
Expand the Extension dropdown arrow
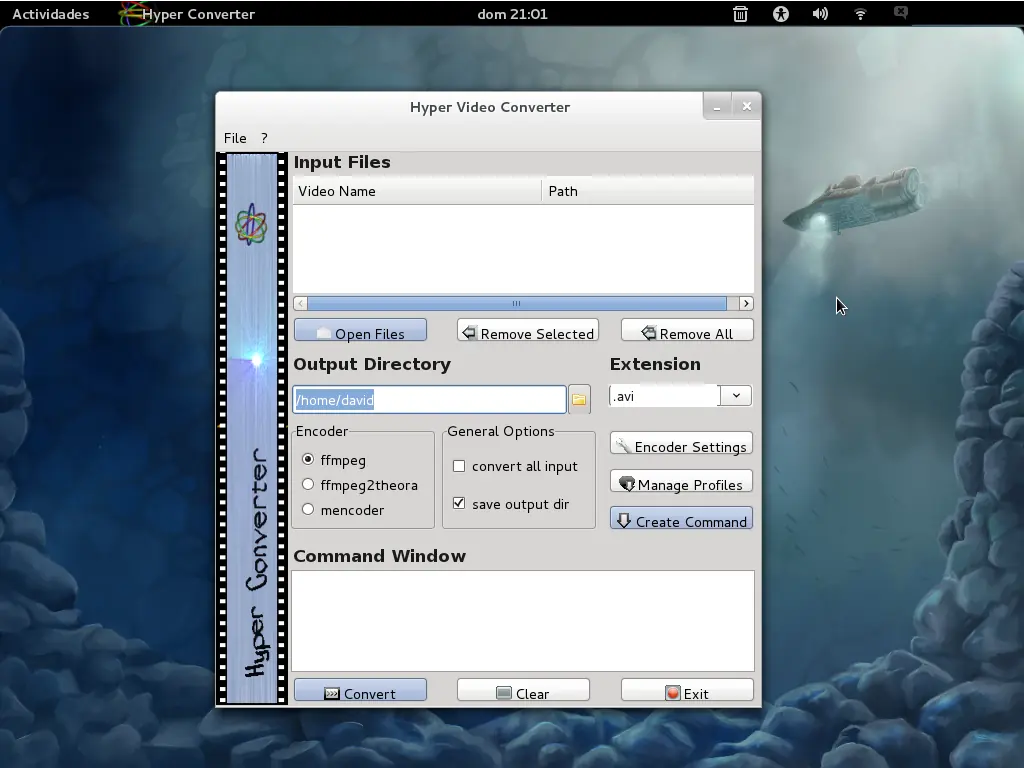coord(736,396)
